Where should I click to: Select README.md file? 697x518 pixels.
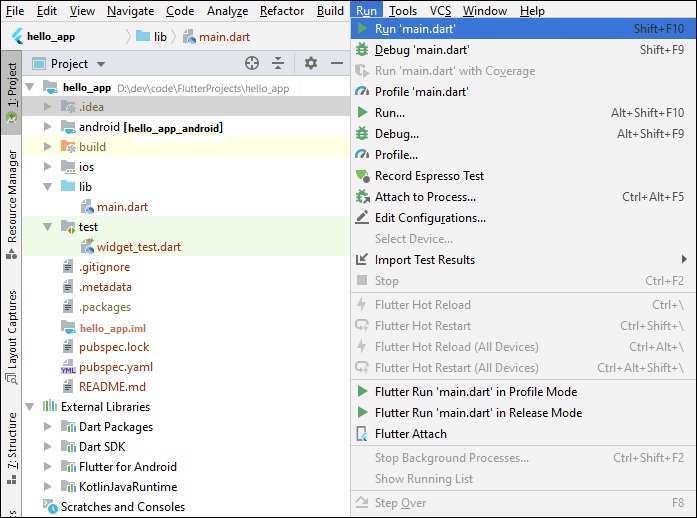click(112, 387)
